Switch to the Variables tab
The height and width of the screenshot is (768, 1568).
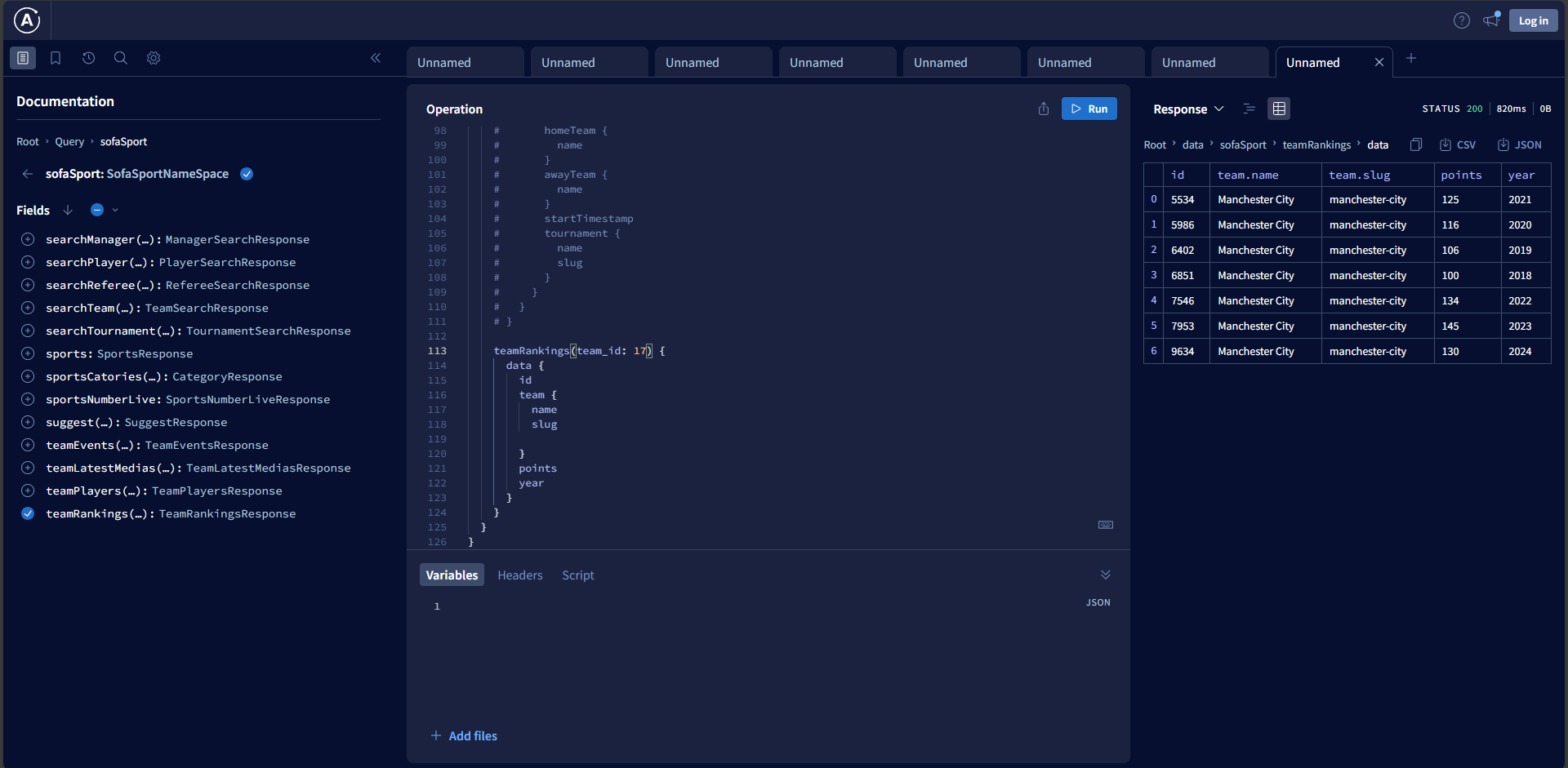coord(452,575)
